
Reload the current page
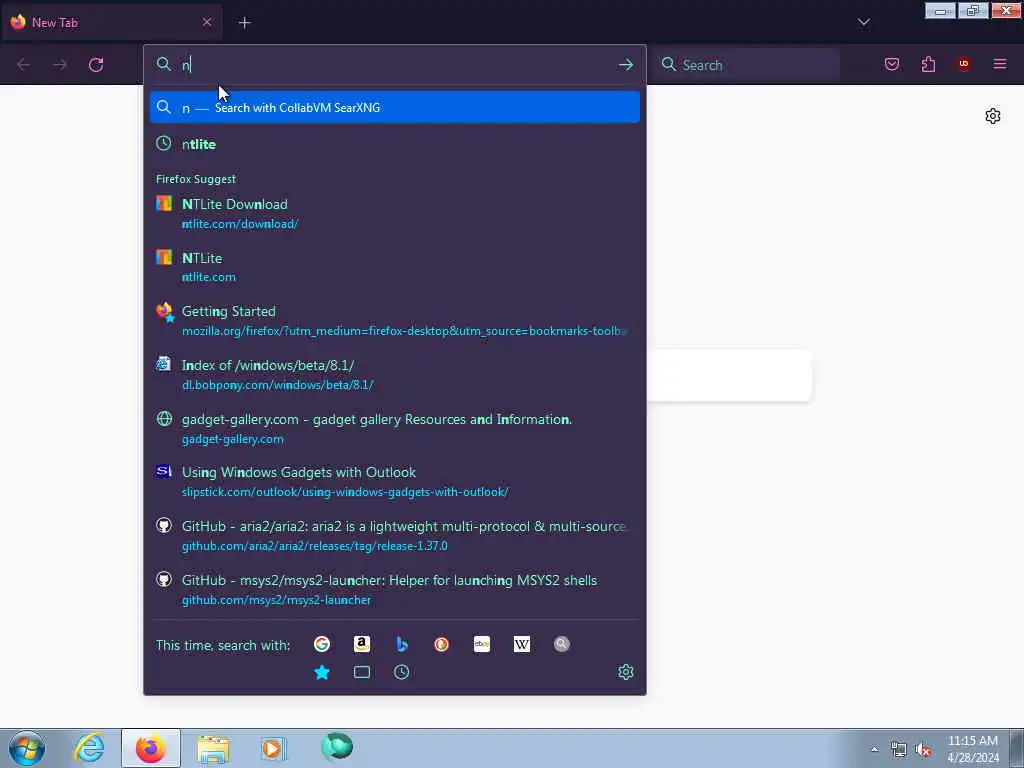96,65
